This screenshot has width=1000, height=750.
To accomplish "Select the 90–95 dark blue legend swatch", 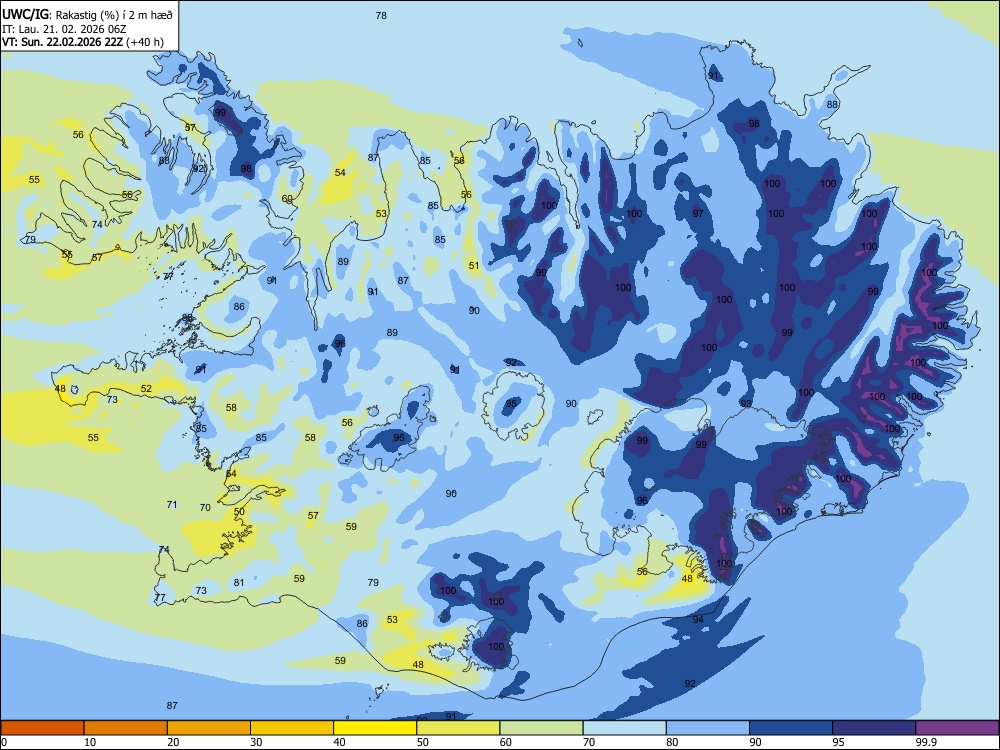I will click(x=791, y=728).
